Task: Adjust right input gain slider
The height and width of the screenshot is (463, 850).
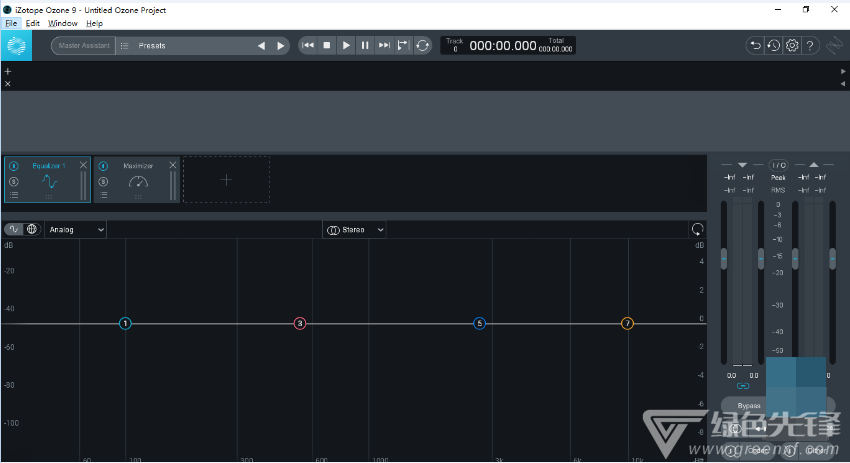Action: pyautogui.click(x=761, y=259)
